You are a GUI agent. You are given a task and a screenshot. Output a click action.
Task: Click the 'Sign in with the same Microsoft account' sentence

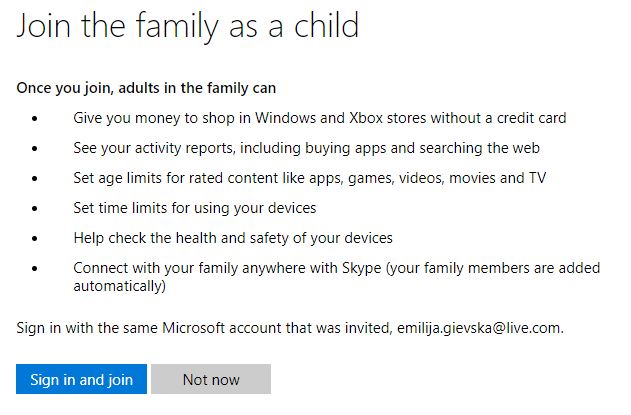(x=290, y=328)
